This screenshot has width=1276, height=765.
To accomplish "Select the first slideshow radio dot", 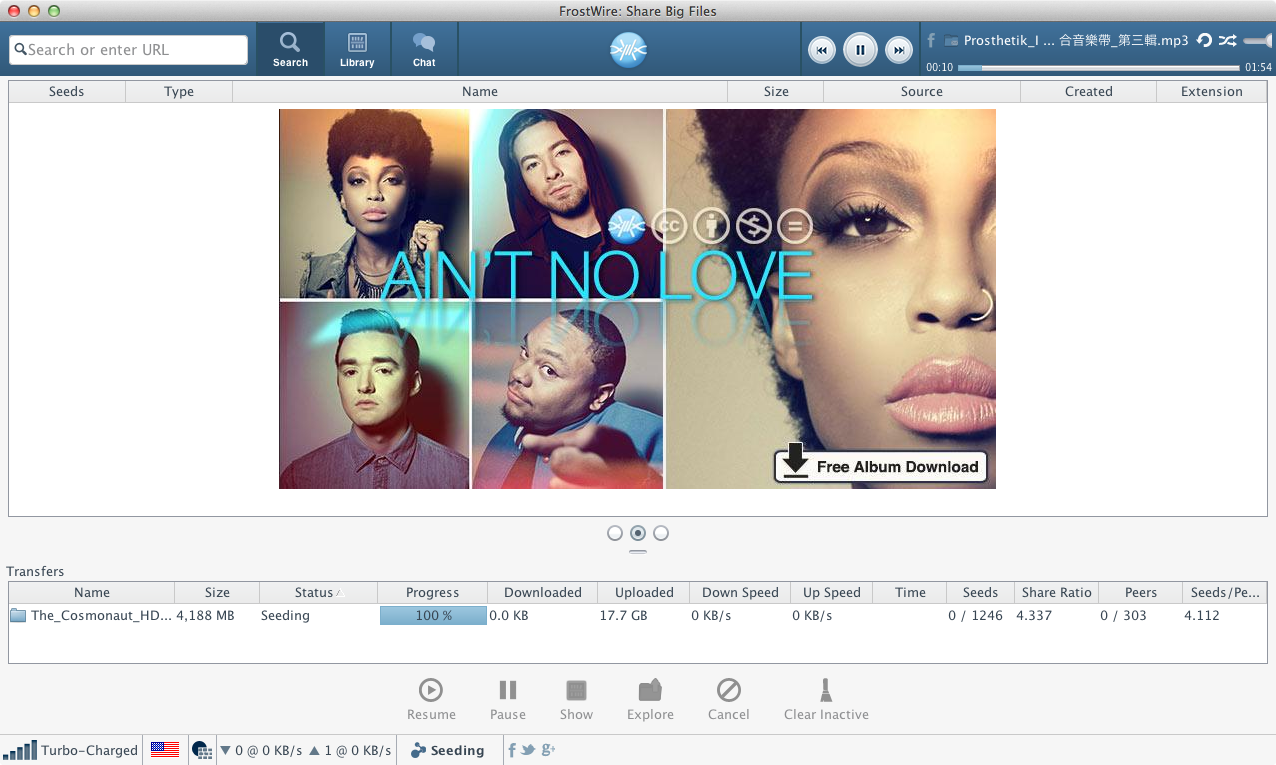I will click(615, 533).
